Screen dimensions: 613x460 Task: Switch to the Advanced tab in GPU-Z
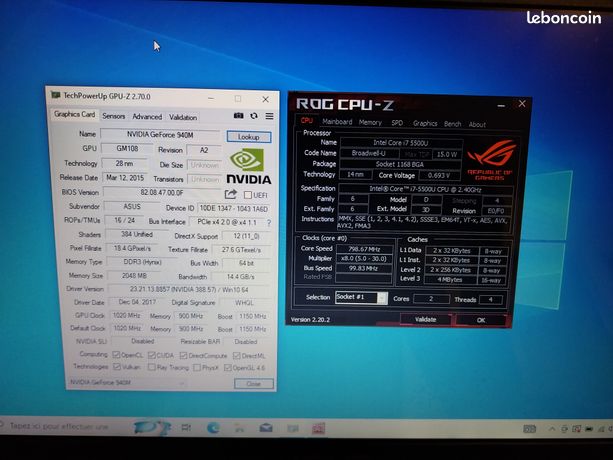tap(147, 116)
